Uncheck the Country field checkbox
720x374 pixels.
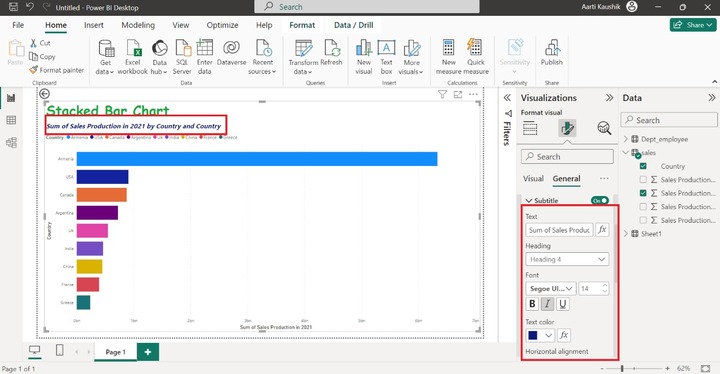[x=643, y=166]
